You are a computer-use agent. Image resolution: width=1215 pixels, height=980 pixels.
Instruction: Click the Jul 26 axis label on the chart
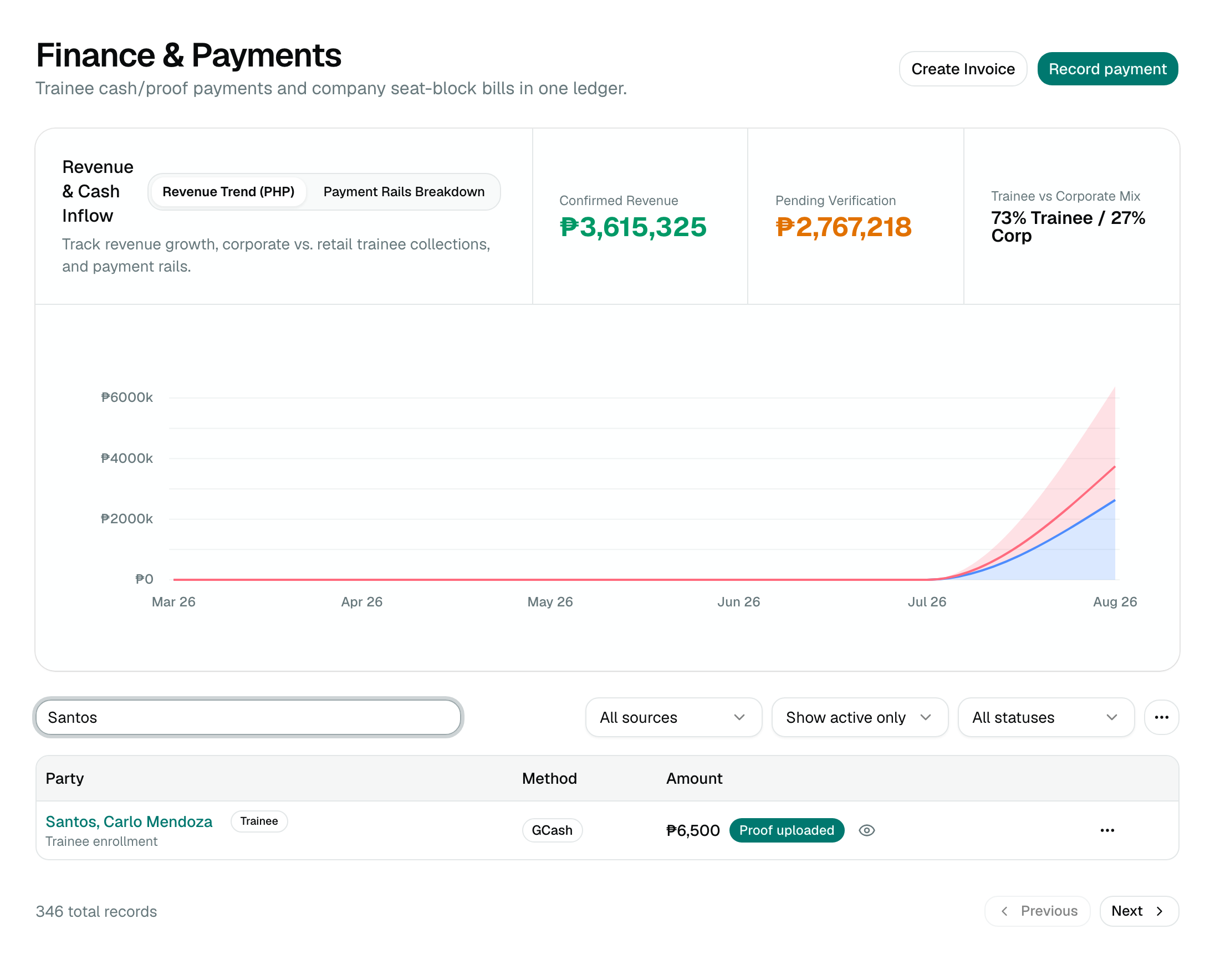(x=927, y=601)
